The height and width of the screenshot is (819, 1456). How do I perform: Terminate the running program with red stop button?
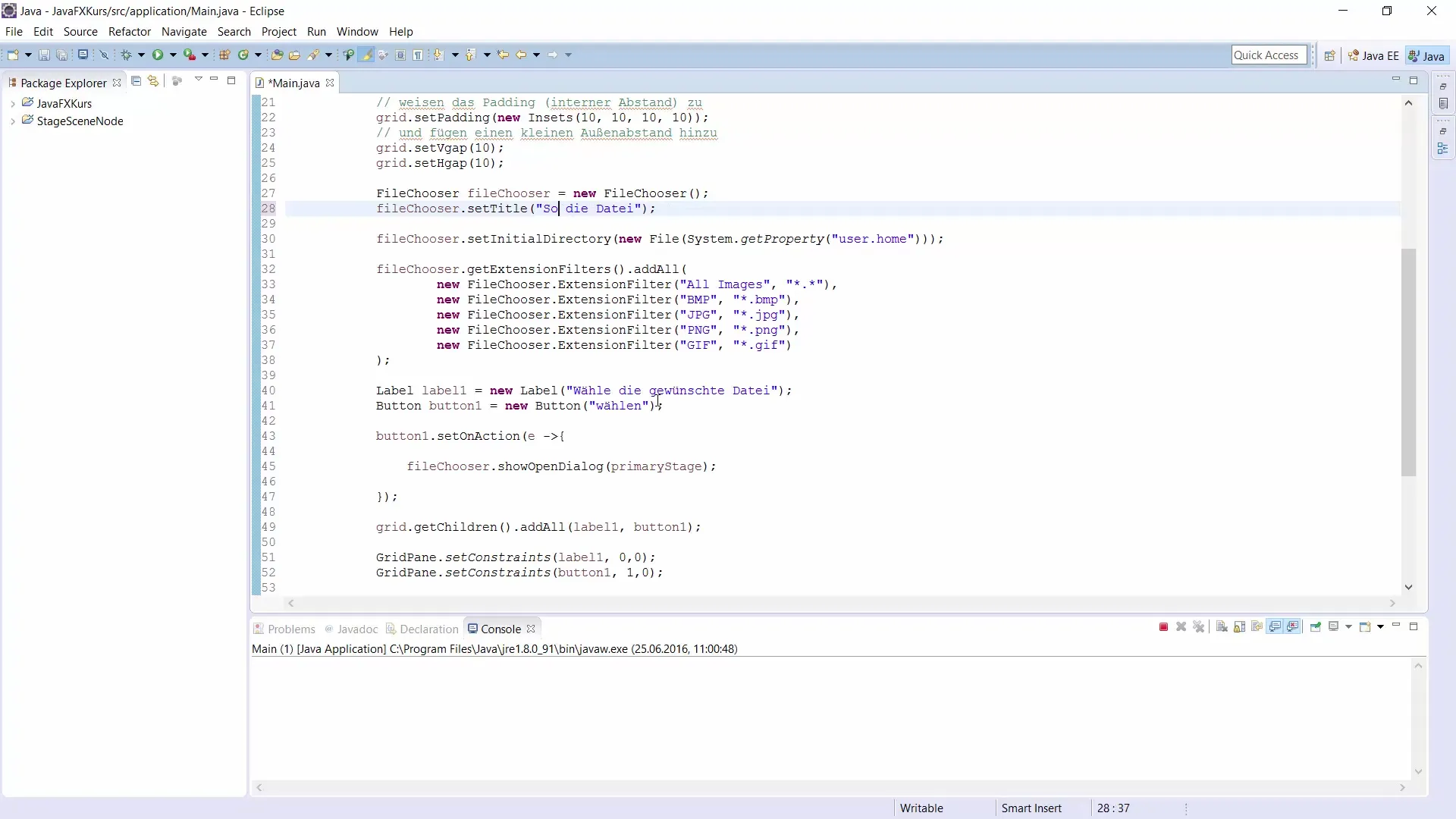pos(1163,627)
